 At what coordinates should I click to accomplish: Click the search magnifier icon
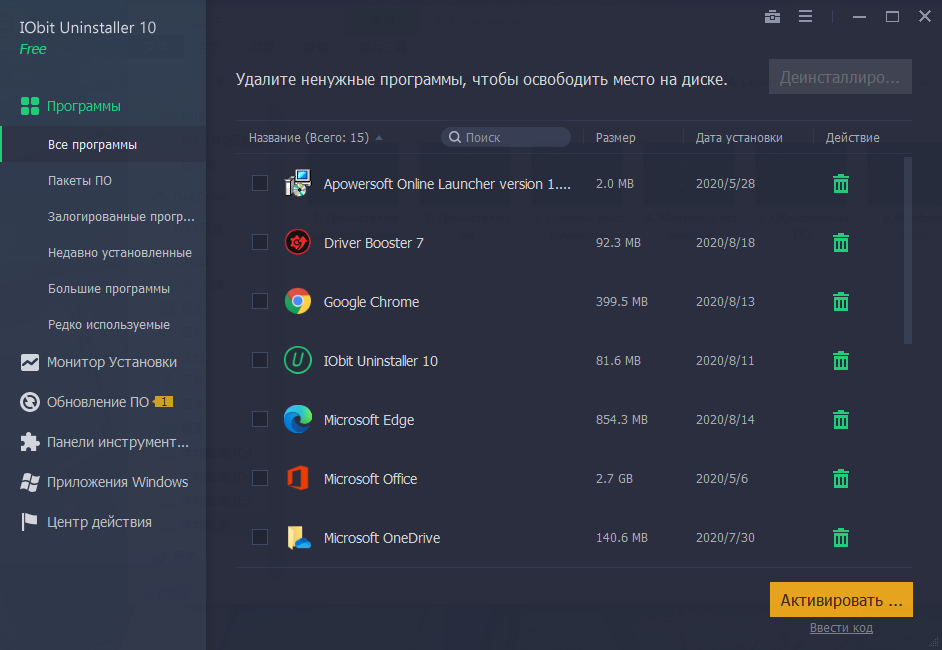click(x=455, y=138)
